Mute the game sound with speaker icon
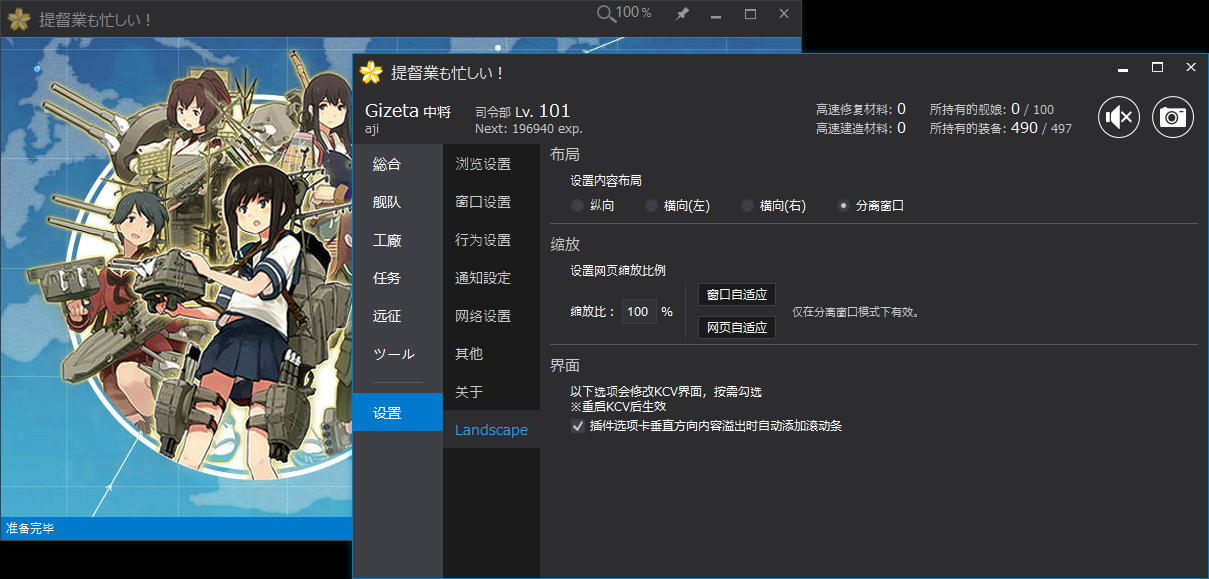 click(x=1119, y=117)
